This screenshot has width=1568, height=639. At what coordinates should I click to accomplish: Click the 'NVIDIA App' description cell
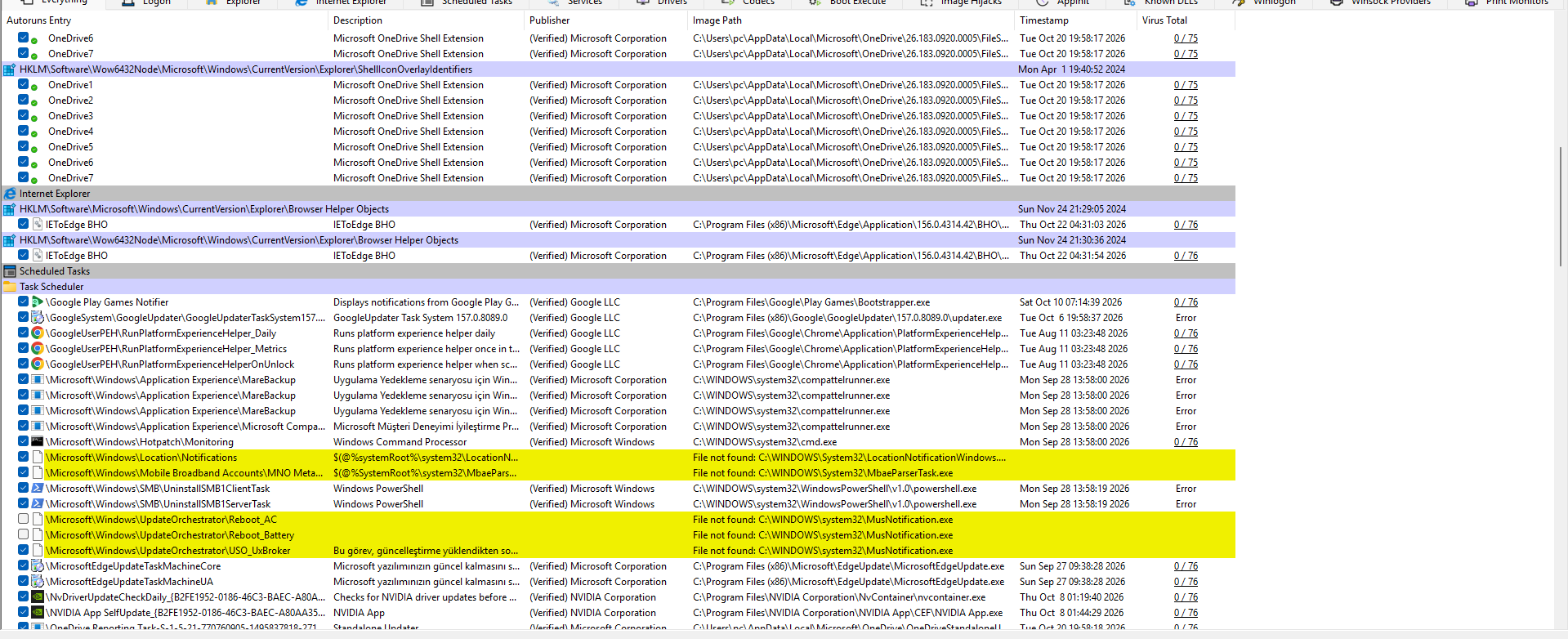pos(359,613)
